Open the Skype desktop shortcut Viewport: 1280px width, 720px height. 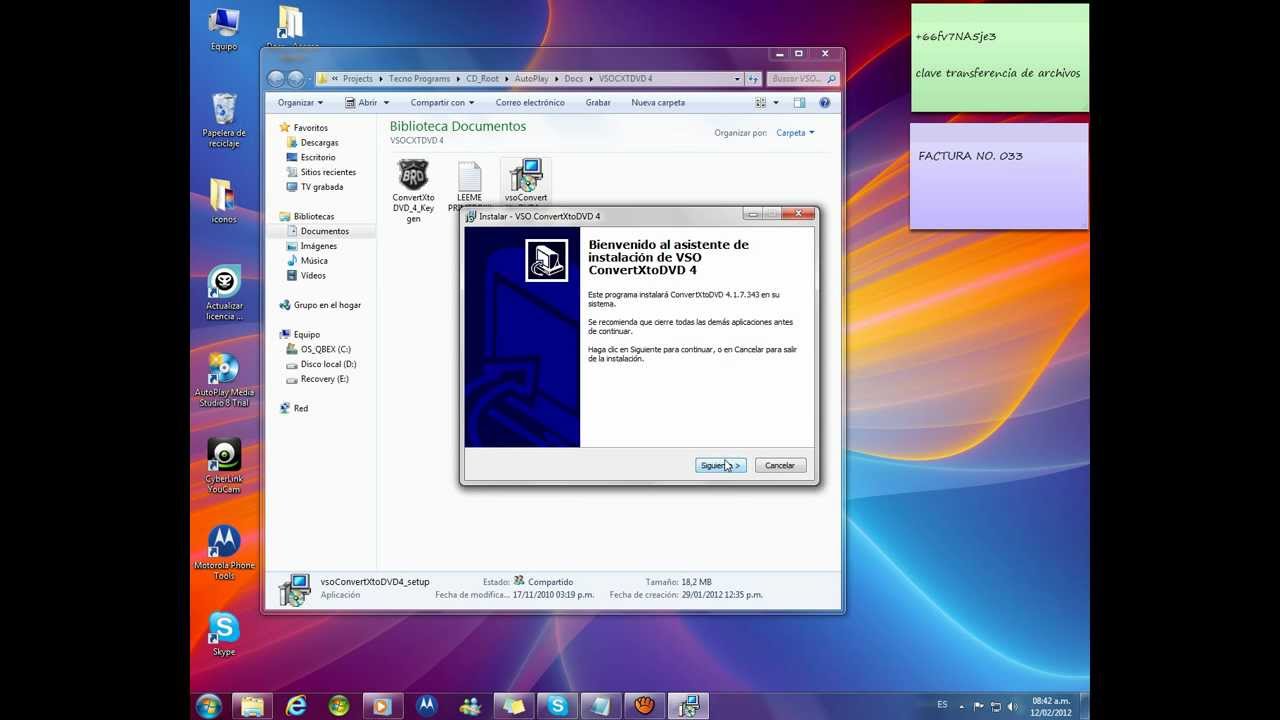pyautogui.click(x=224, y=634)
